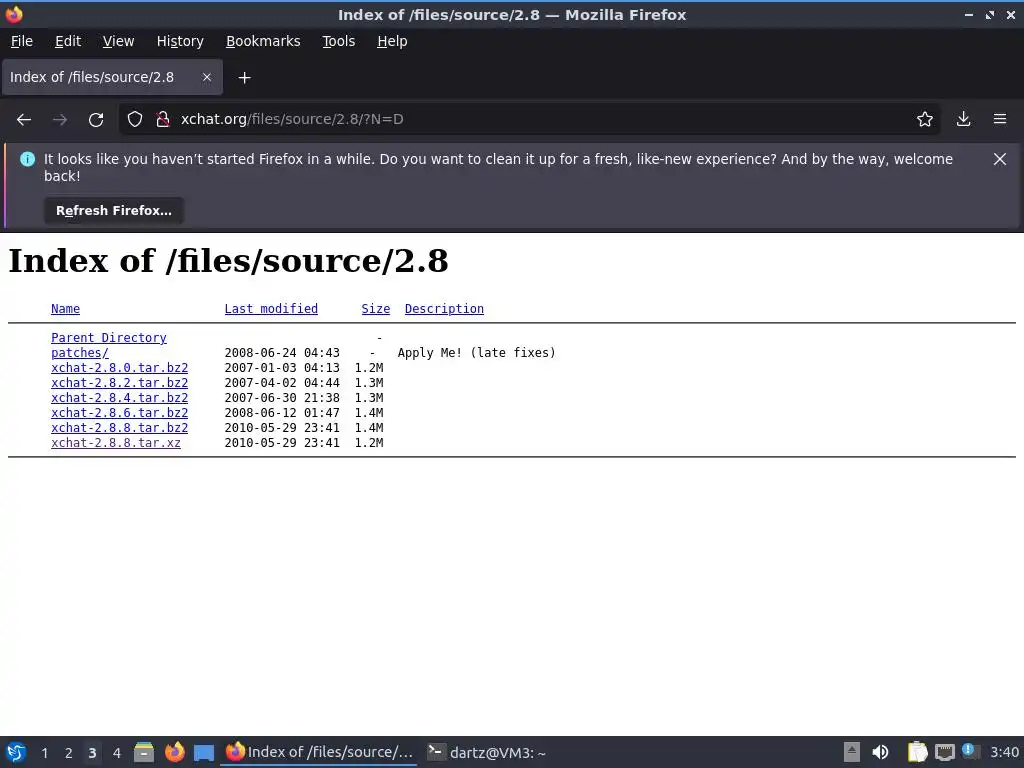This screenshot has height=768, width=1024.
Task: Download xchat-2.8.8.tar.bz2
Action: click(120, 428)
